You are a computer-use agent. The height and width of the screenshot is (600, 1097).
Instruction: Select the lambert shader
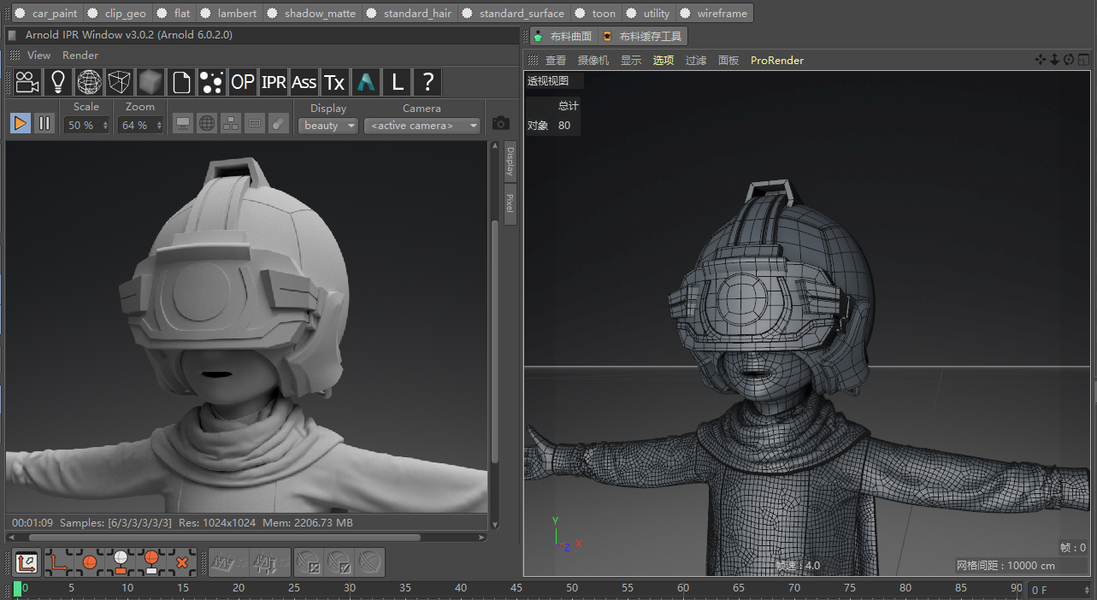[x=229, y=13]
